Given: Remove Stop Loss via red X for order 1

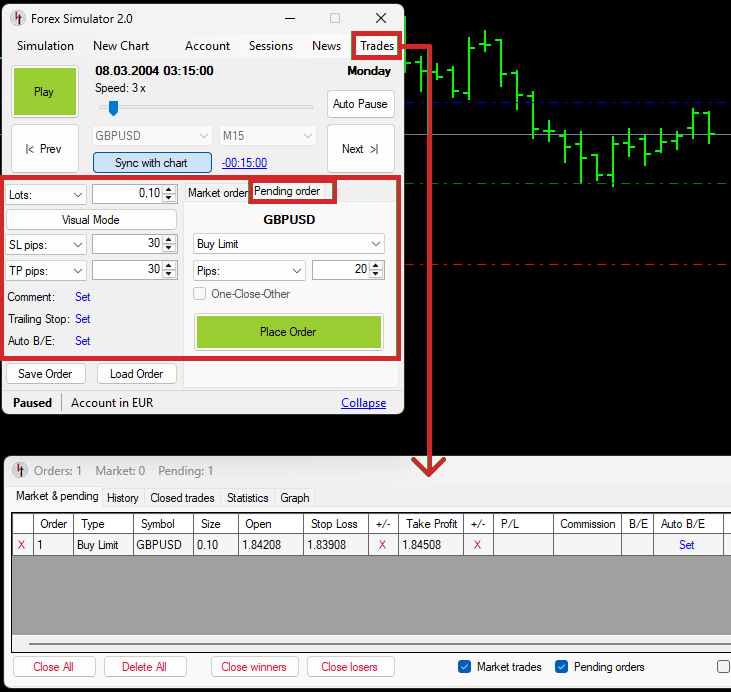Looking at the screenshot, I should pyautogui.click(x=382, y=545).
